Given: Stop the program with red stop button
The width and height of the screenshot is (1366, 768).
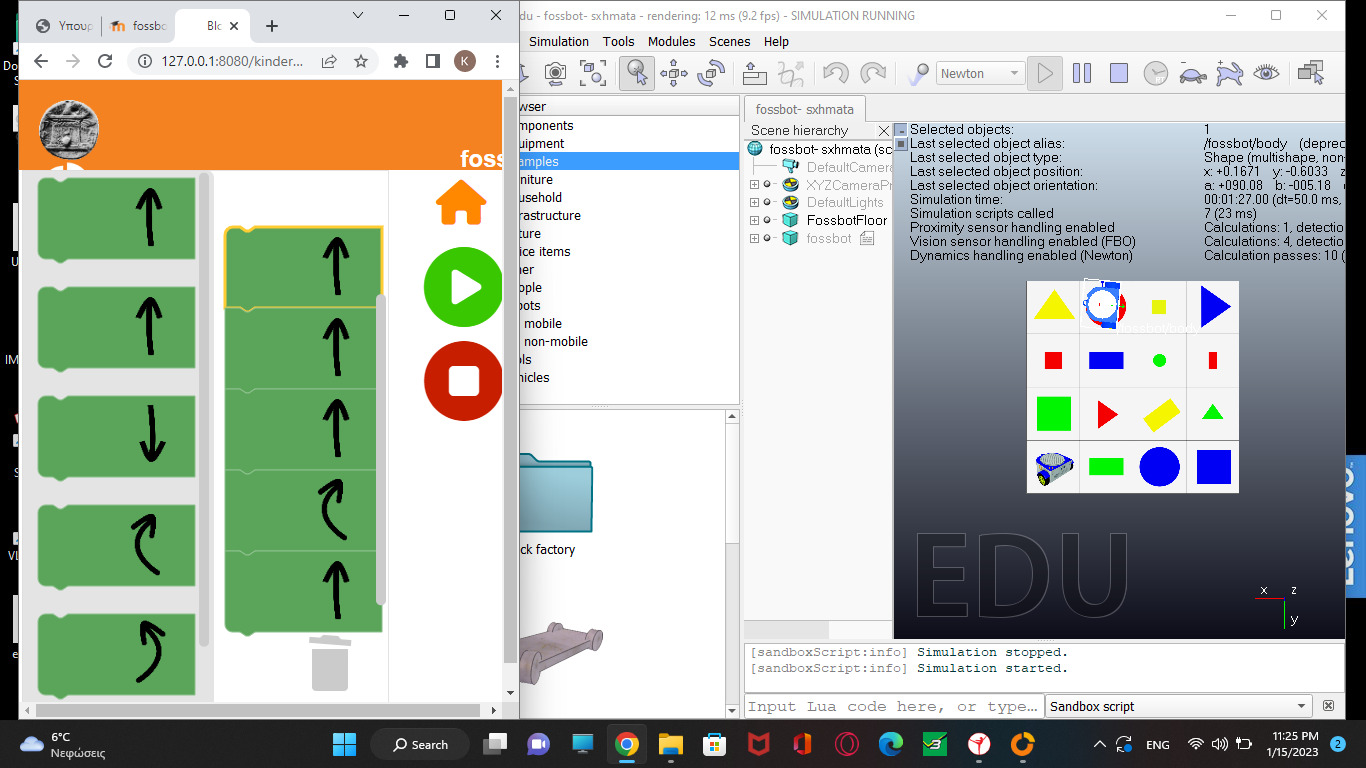Looking at the screenshot, I should [x=463, y=381].
